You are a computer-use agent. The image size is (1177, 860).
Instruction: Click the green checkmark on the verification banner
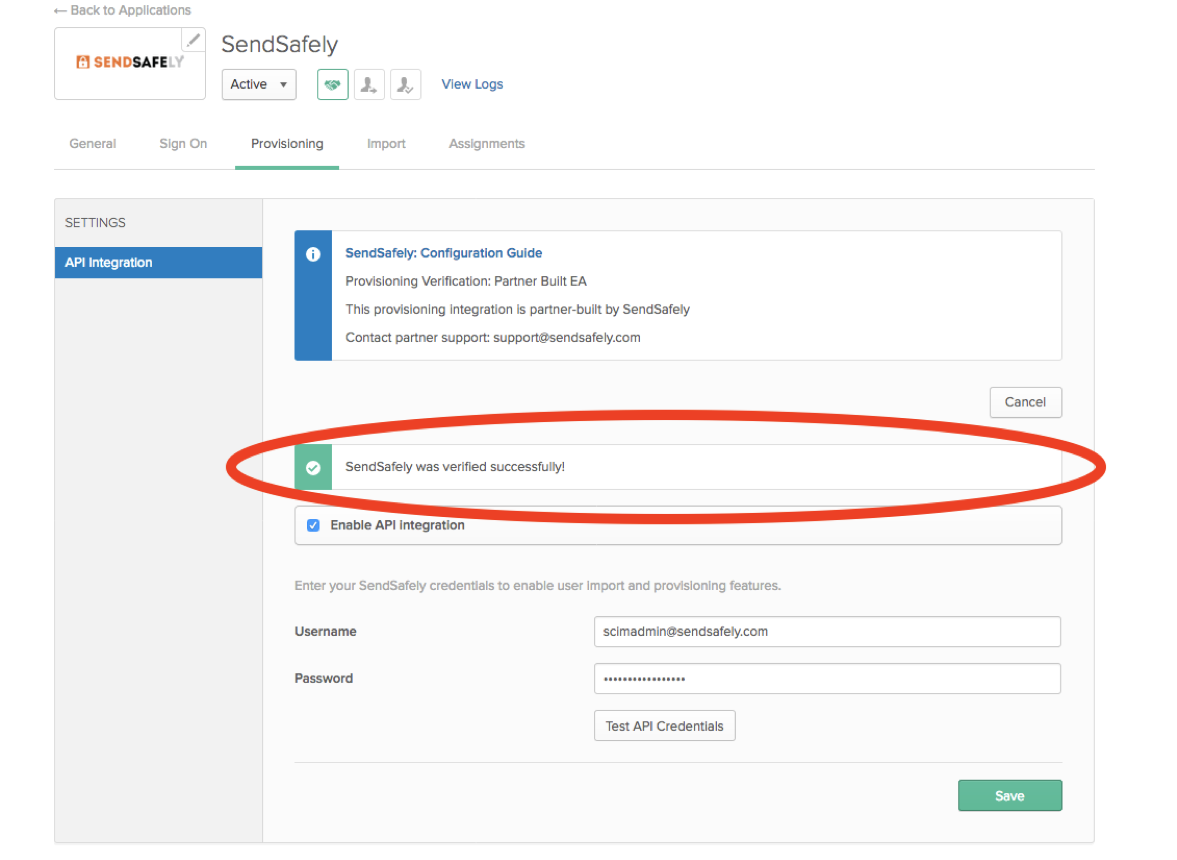[x=313, y=467]
